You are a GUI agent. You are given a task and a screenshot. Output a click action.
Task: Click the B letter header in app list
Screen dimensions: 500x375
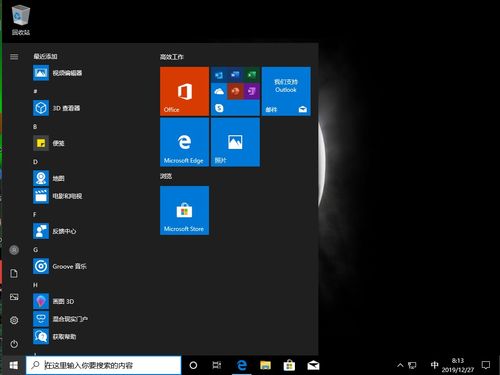click(35, 127)
